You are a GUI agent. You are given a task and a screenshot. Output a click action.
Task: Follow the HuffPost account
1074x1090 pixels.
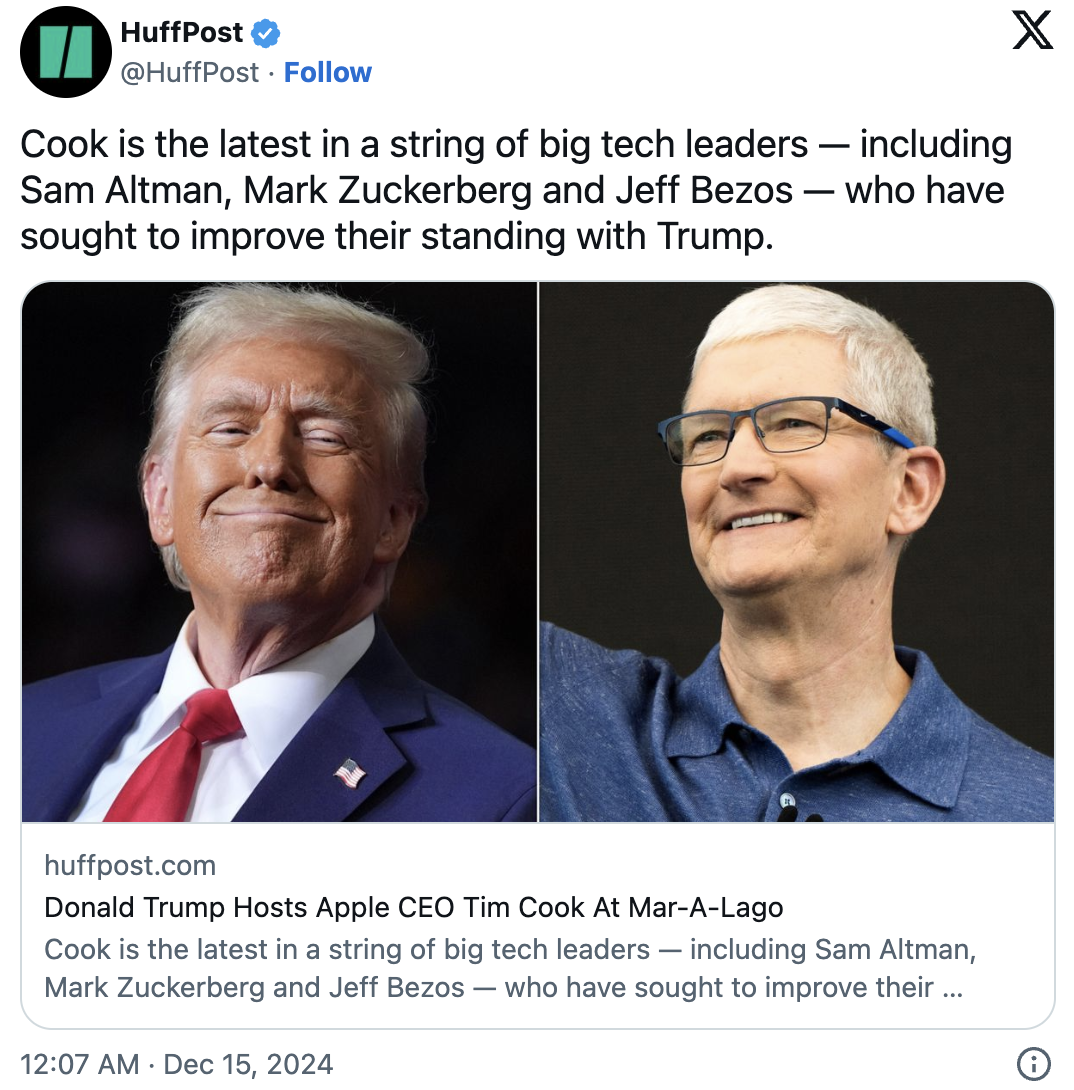(327, 73)
